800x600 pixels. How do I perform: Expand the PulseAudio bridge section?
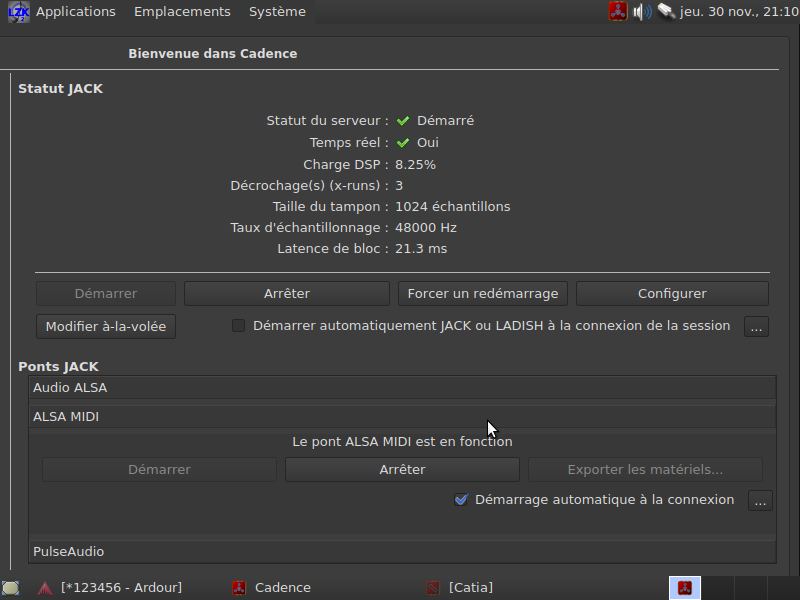[403, 552]
